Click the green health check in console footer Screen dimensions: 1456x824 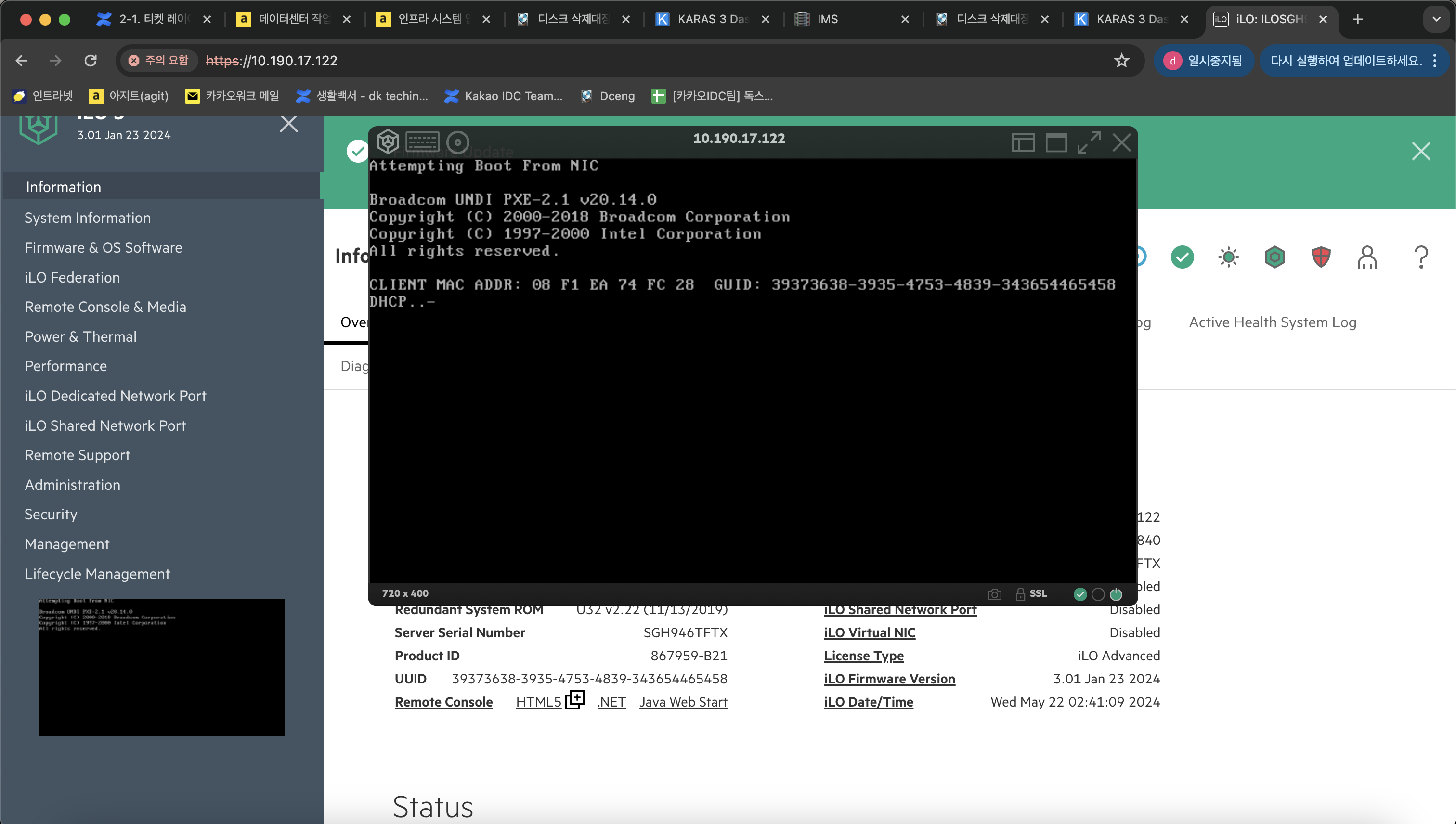click(x=1080, y=594)
